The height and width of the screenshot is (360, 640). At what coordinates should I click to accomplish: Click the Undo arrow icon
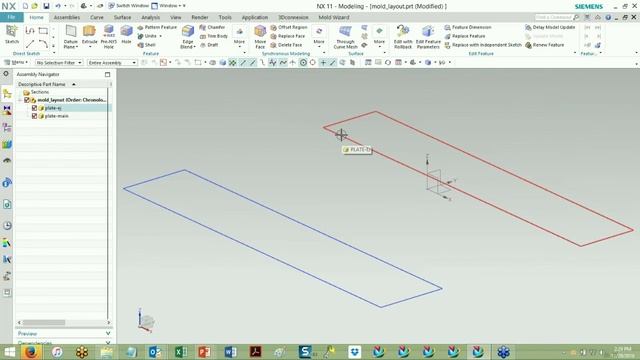click(58, 6)
